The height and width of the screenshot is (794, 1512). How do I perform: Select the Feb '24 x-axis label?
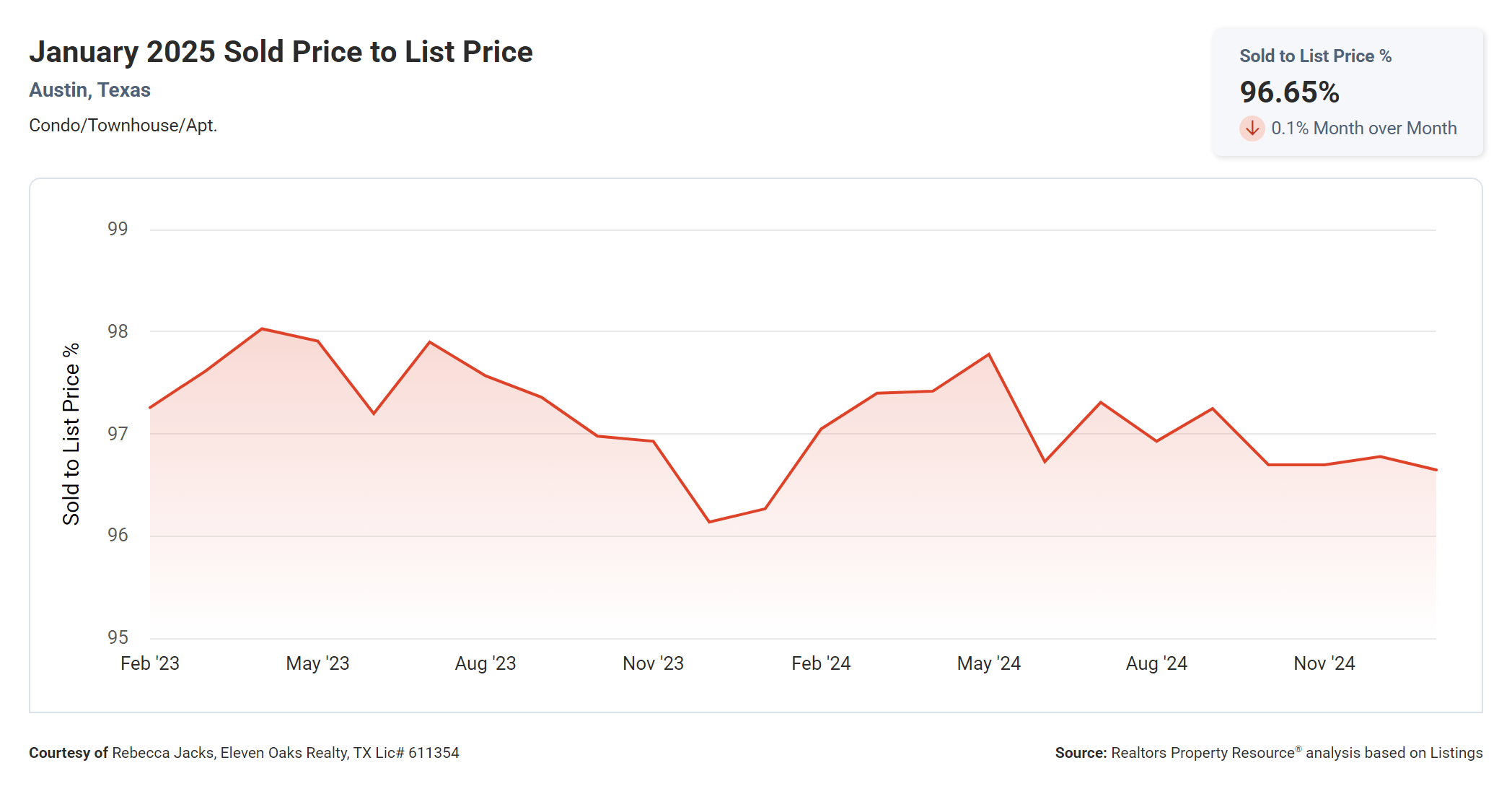point(821,663)
